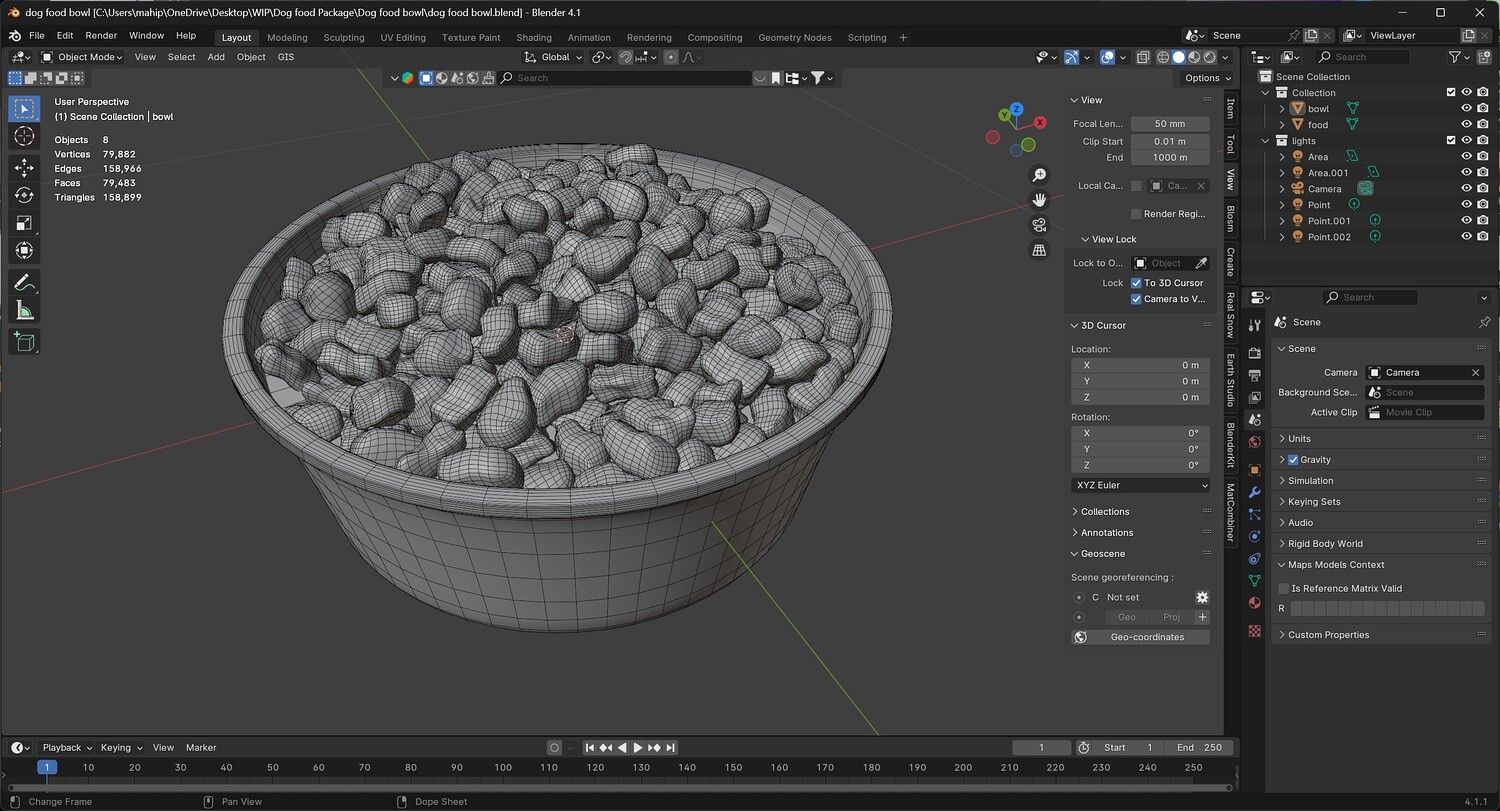Image resolution: width=1500 pixels, height=811 pixels.
Task: Switch to the Shading workspace tab
Action: (x=533, y=38)
